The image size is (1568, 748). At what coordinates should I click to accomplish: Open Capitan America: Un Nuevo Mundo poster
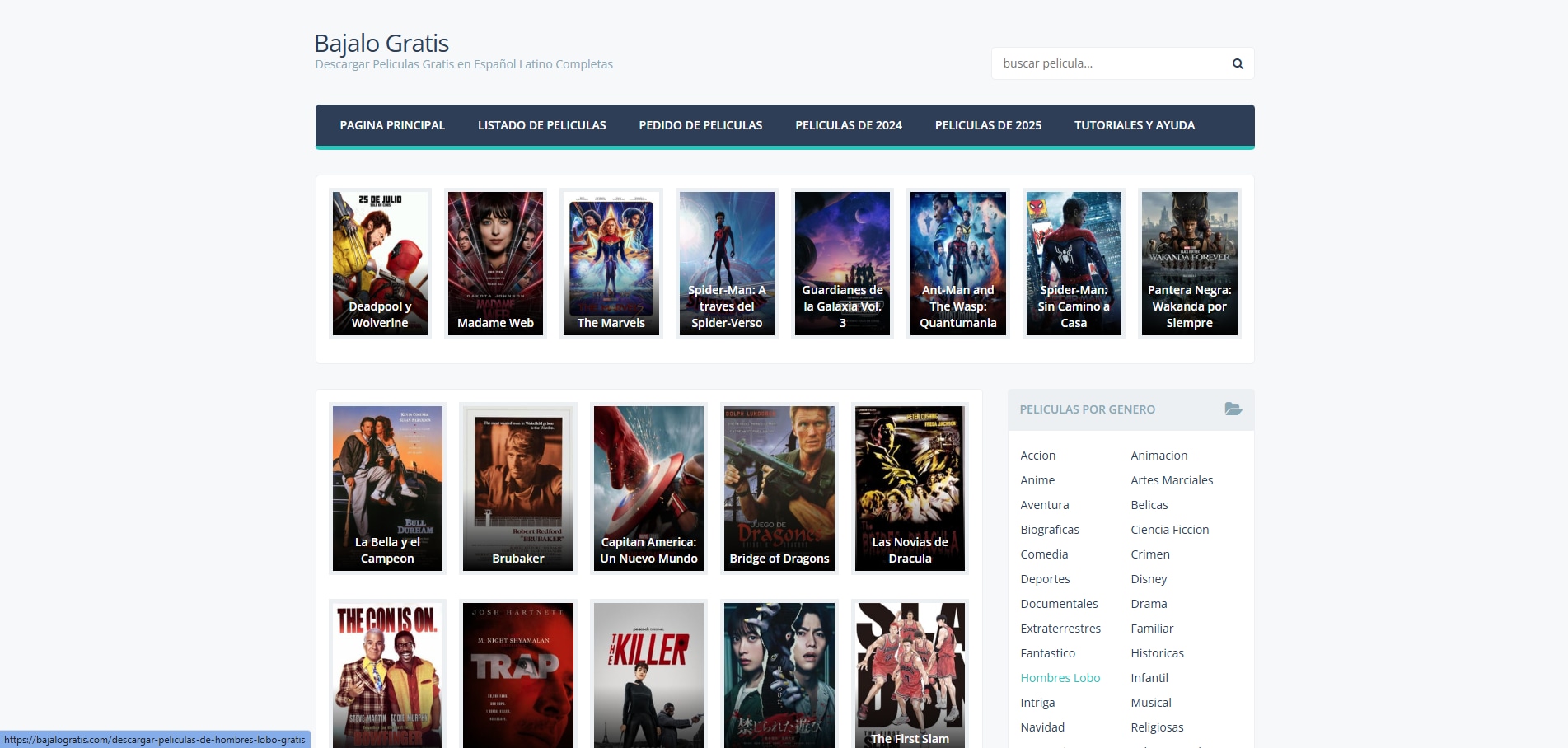tap(648, 489)
